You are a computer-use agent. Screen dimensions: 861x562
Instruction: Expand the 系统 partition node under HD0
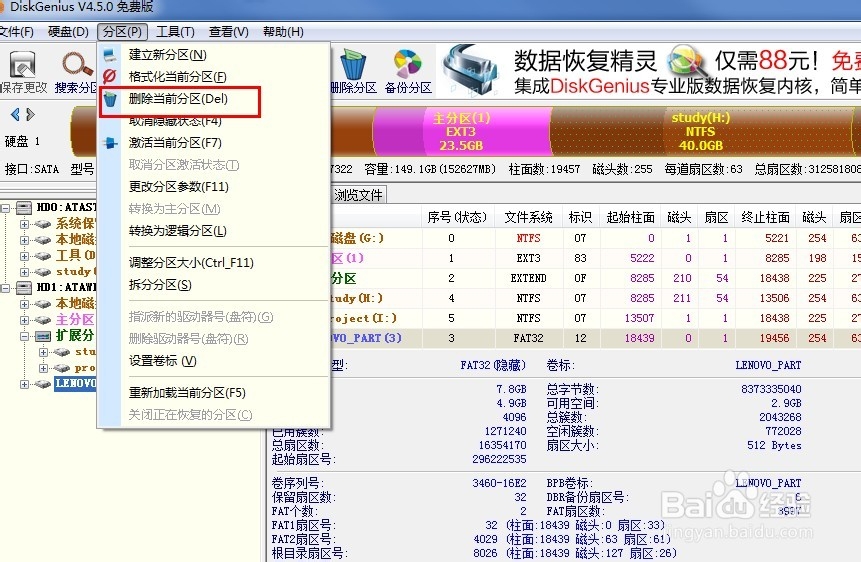click(x=24, y=224)
